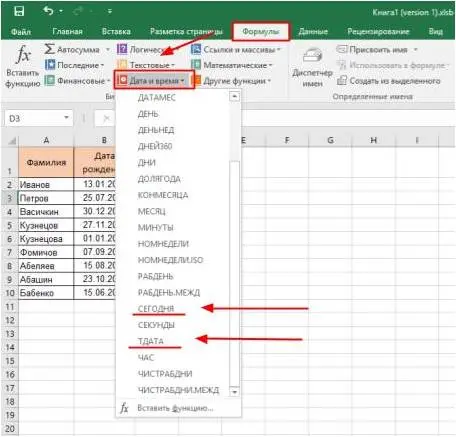Click the Undo arrow icon
This screenshot has width=456, height=437.
pos(48,11)
